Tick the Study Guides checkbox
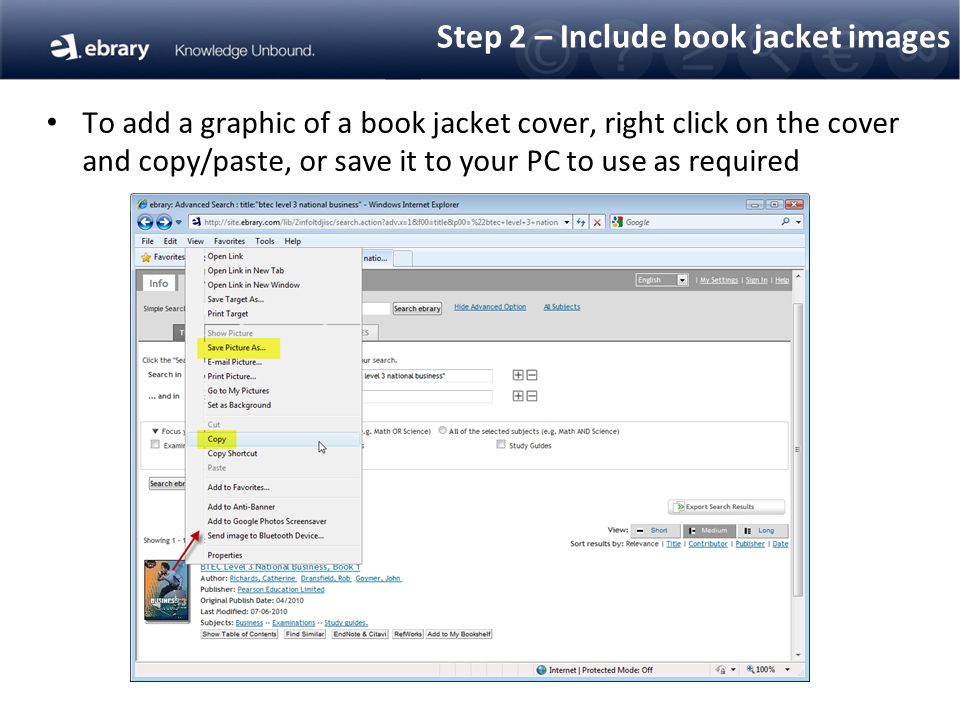This screenshot has height=720, width=960. (501, 444)
